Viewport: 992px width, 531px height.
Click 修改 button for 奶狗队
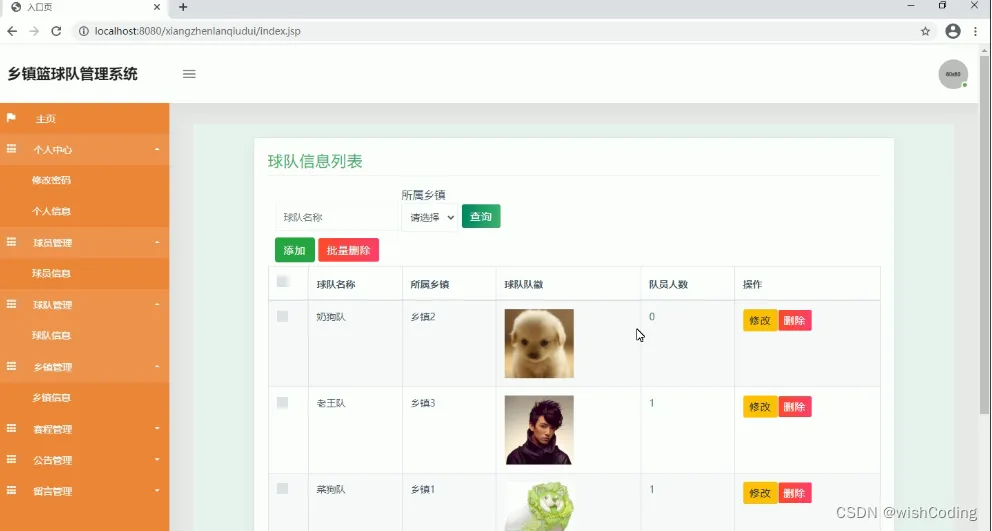click(x=760, y=320)
